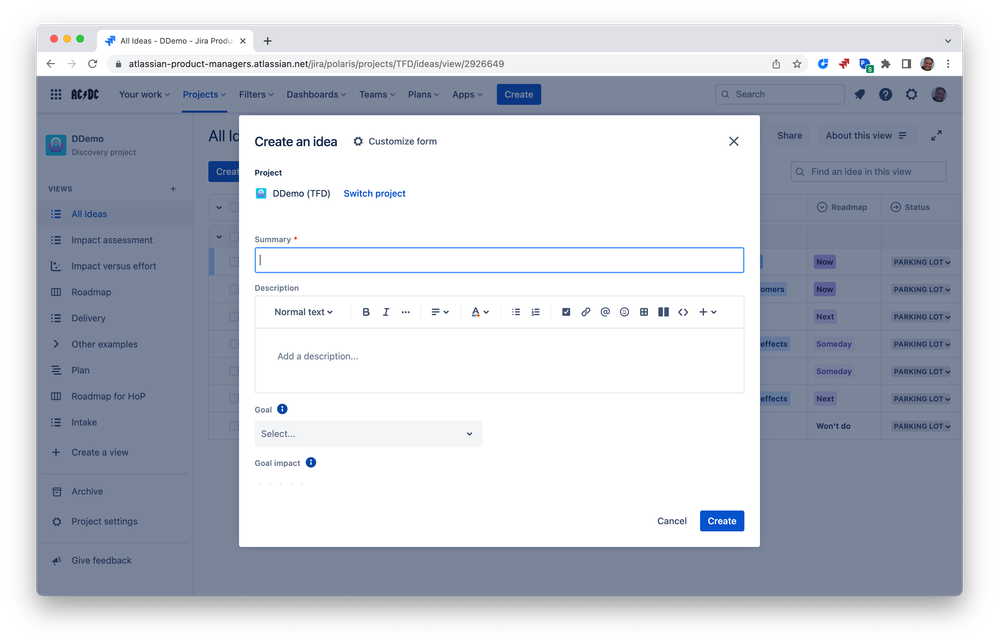Viewport: 999px width, 644px height.
Task: Open user profile avatar in Jira header
Action: point(938,94)
